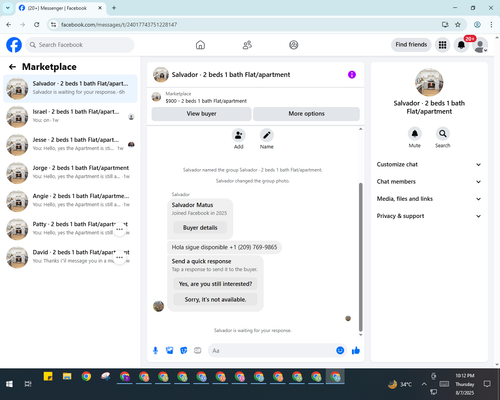Open the Groups icon in top navigation
Screen dimensions: 500x400
pyautogui.click(x=294, y=45)
